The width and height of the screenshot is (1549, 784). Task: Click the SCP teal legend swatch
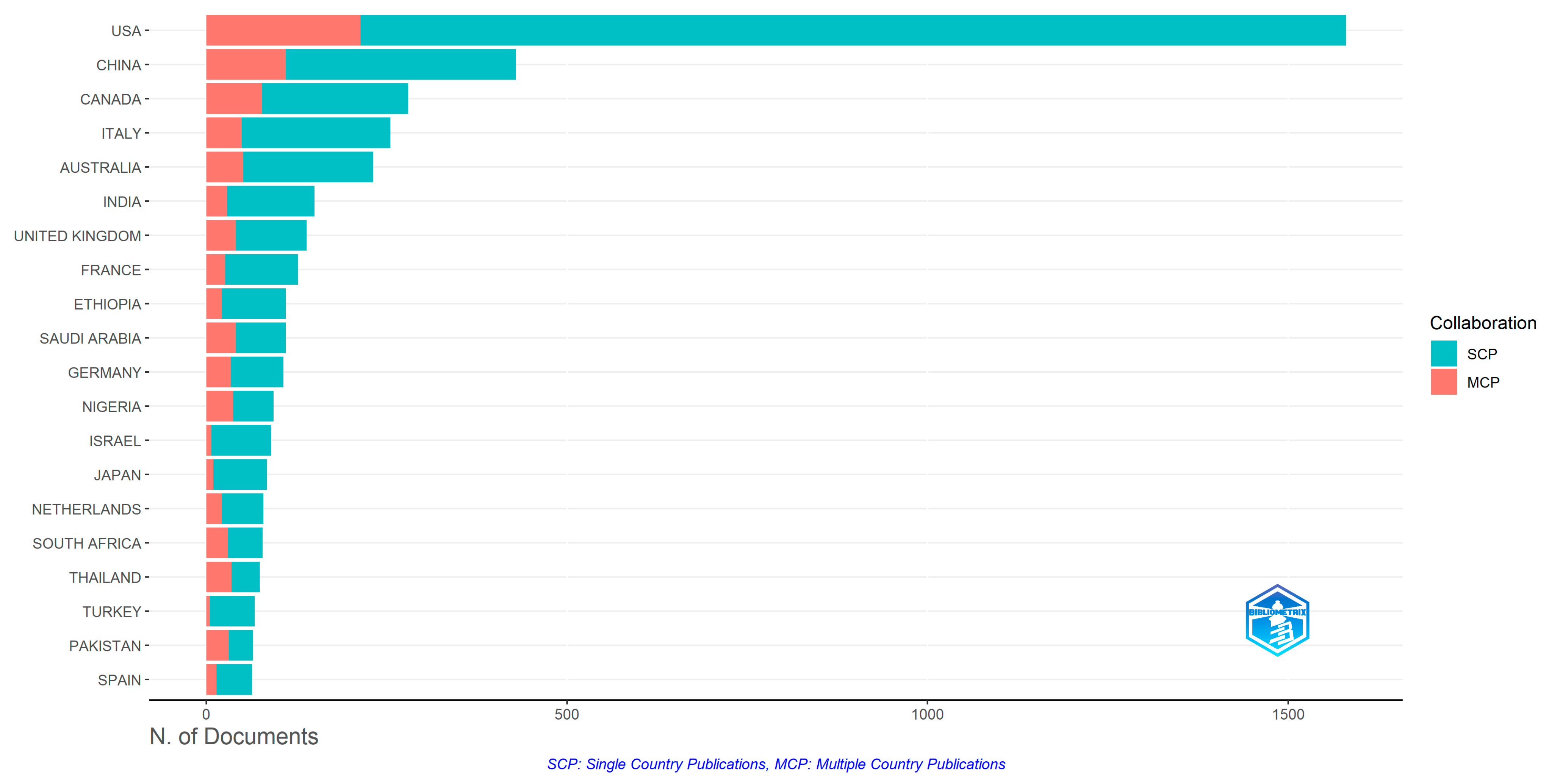click(x=1443, y=353)
